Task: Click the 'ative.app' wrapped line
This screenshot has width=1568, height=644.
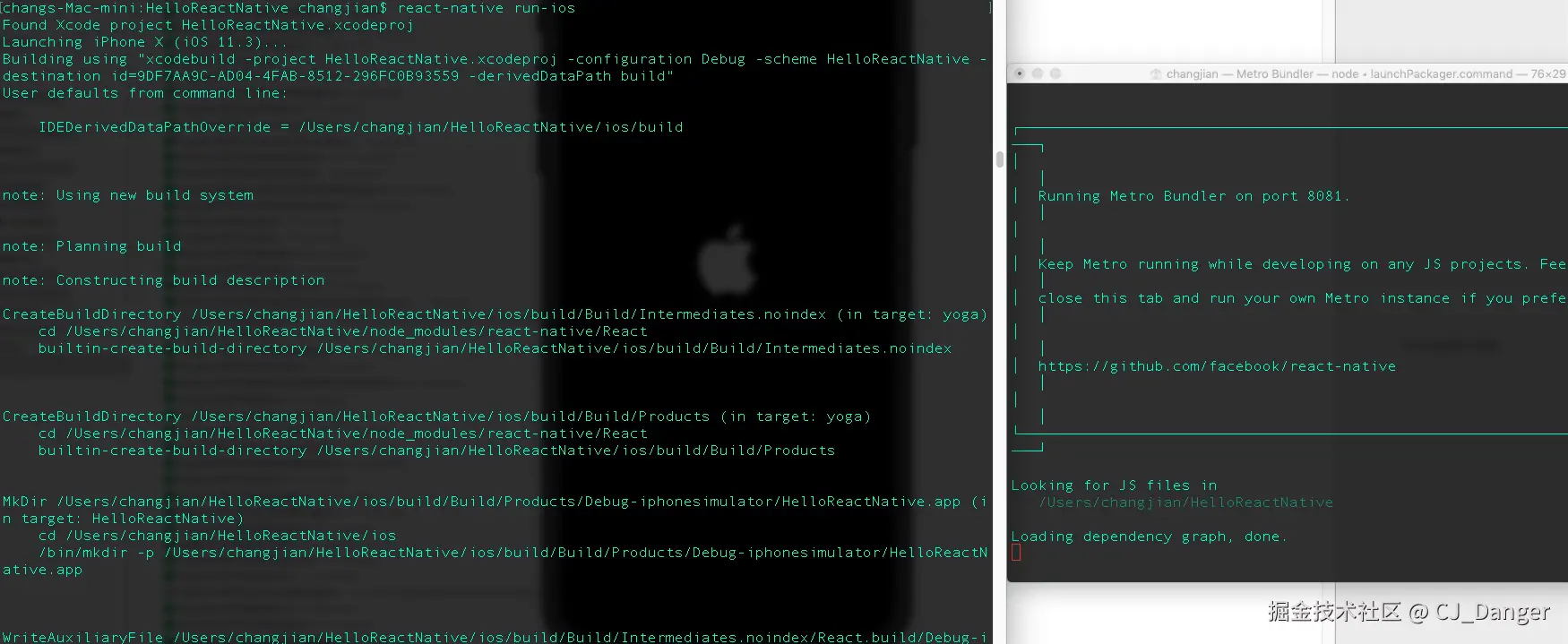Action: click(x=42, y=570)
